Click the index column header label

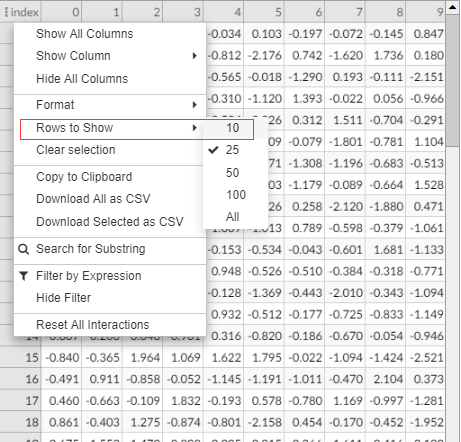coord(25,12)
